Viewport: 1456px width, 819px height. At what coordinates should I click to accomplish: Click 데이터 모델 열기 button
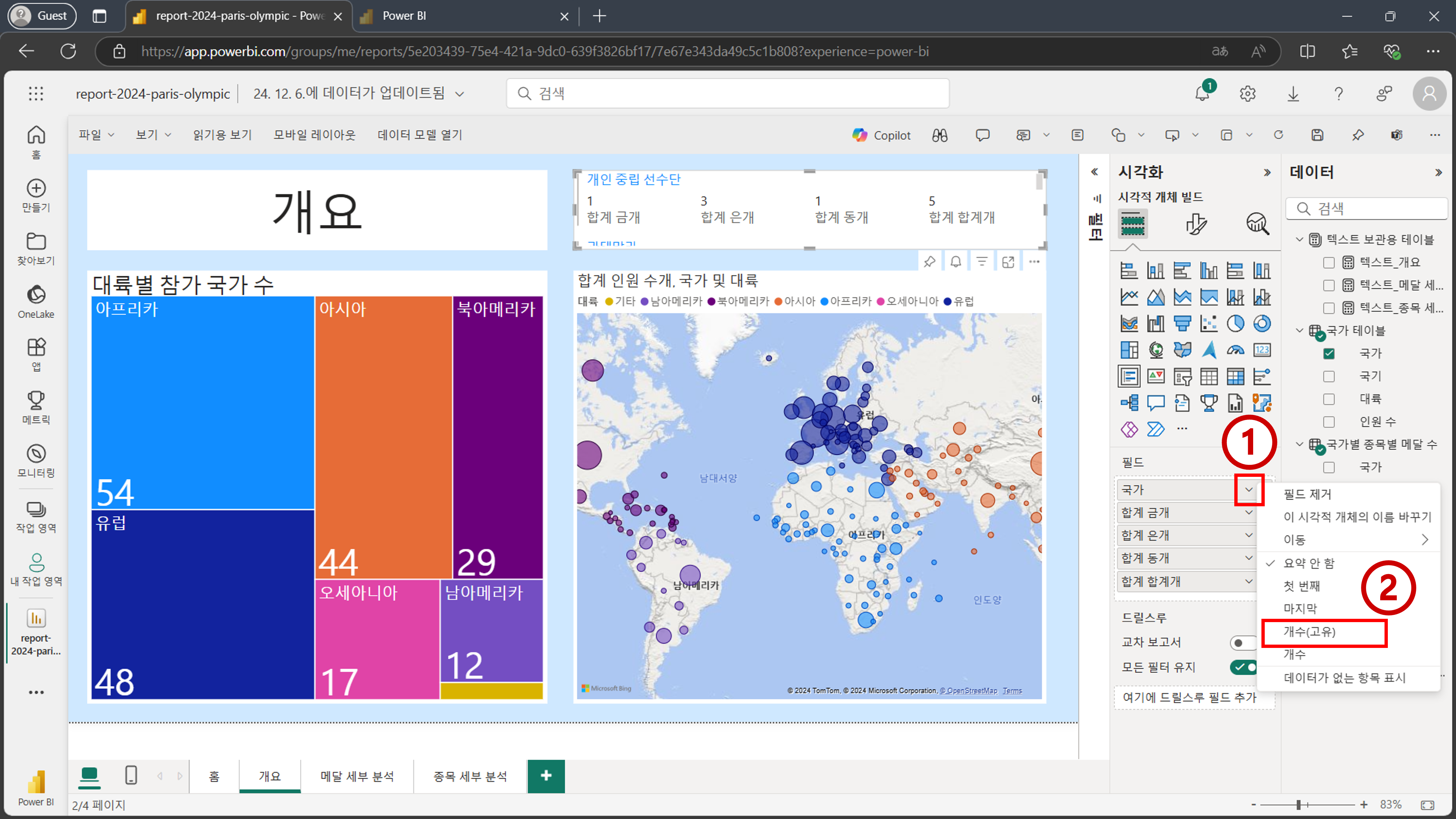pos(420,135)
